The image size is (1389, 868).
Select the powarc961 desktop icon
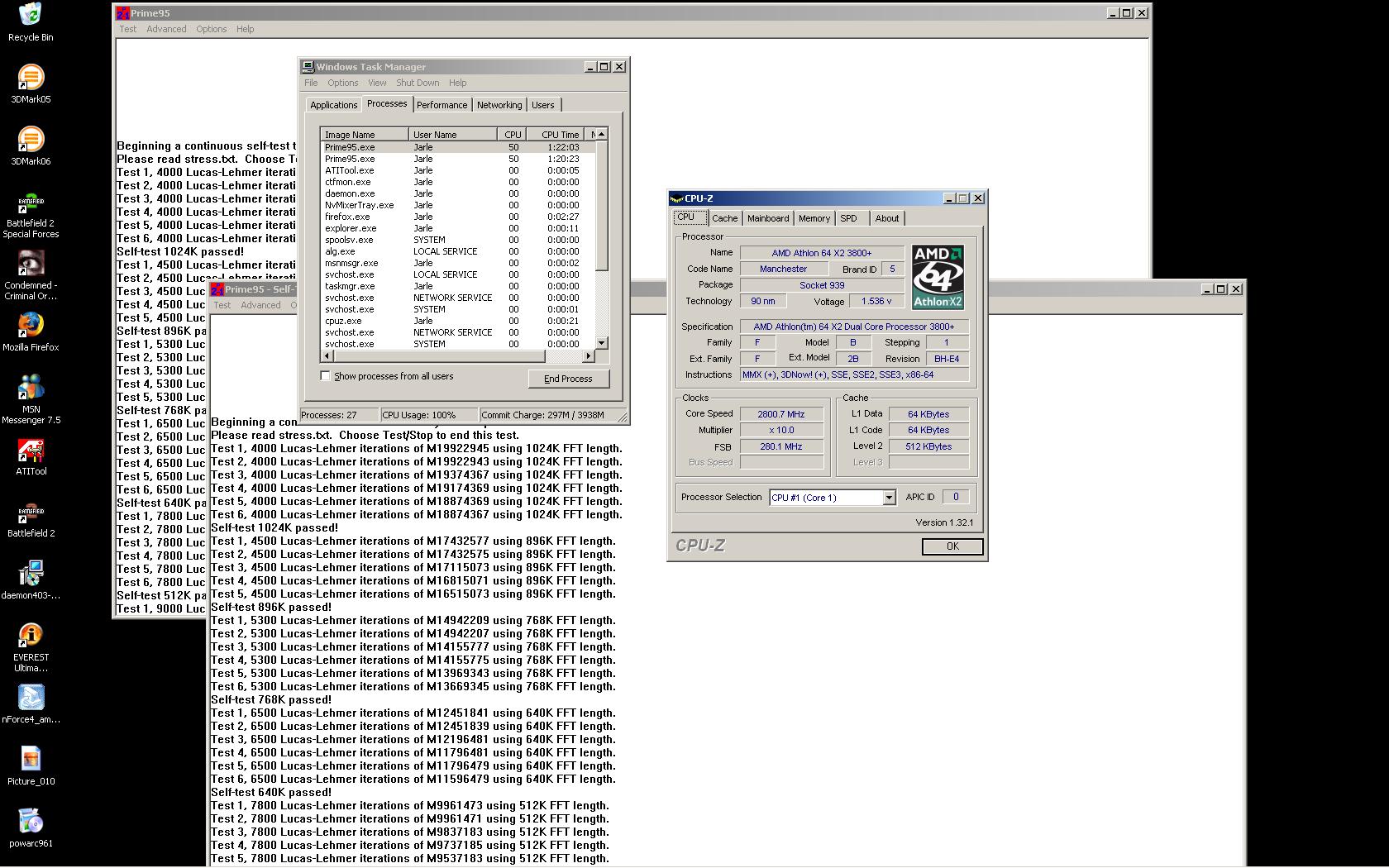click(31, 827)
